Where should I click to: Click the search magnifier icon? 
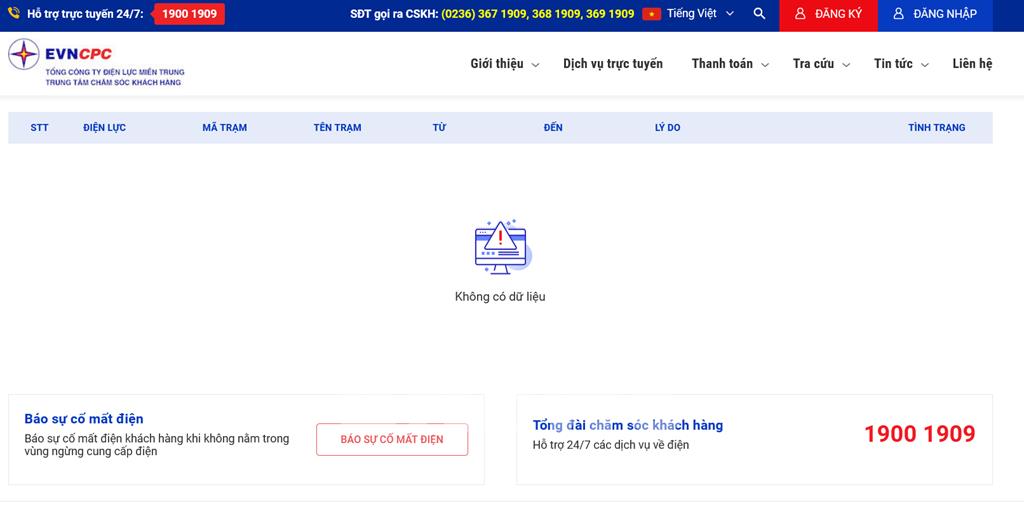759,14
